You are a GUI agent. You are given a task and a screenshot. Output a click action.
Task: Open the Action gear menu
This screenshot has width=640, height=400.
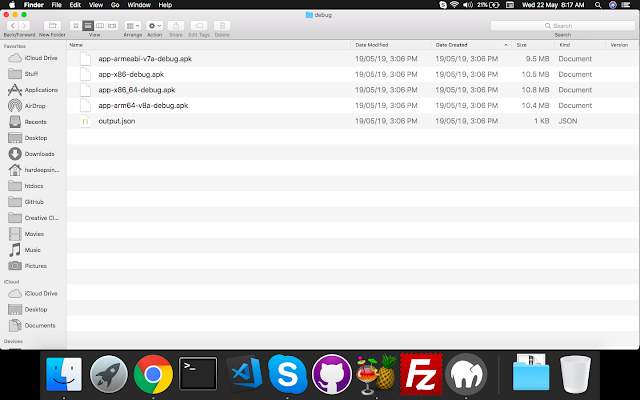click(x=154, y=26)
